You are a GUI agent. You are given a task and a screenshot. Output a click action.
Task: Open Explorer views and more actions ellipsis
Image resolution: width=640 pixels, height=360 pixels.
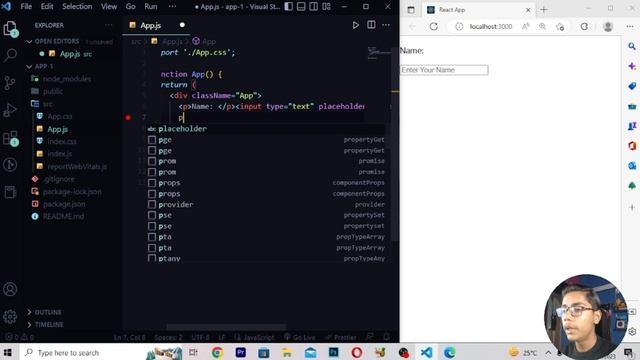[109, 25]
